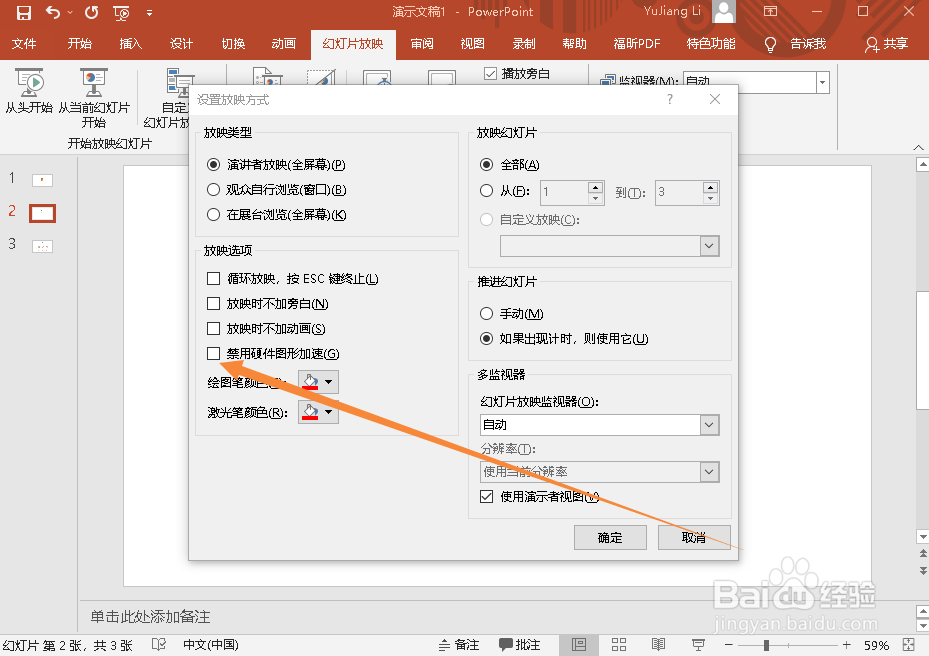The image size is (929, 656).
Task: Click the zoom slider handle
Action: click(x=766, y=645)
